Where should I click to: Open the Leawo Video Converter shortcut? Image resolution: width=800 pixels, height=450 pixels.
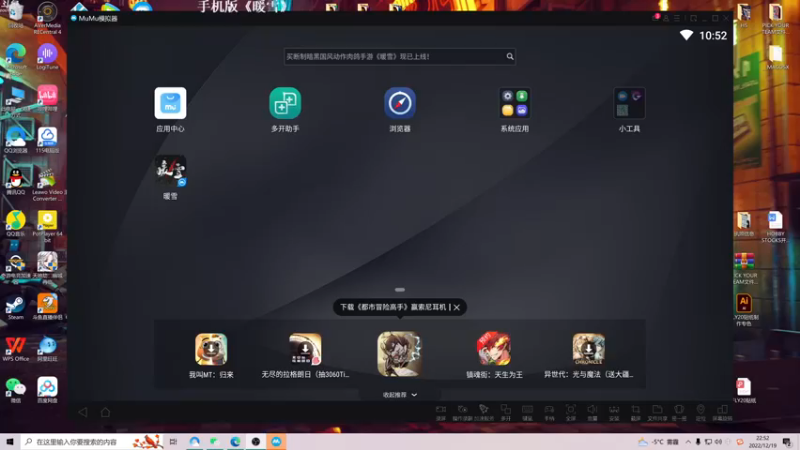(48, 185)
